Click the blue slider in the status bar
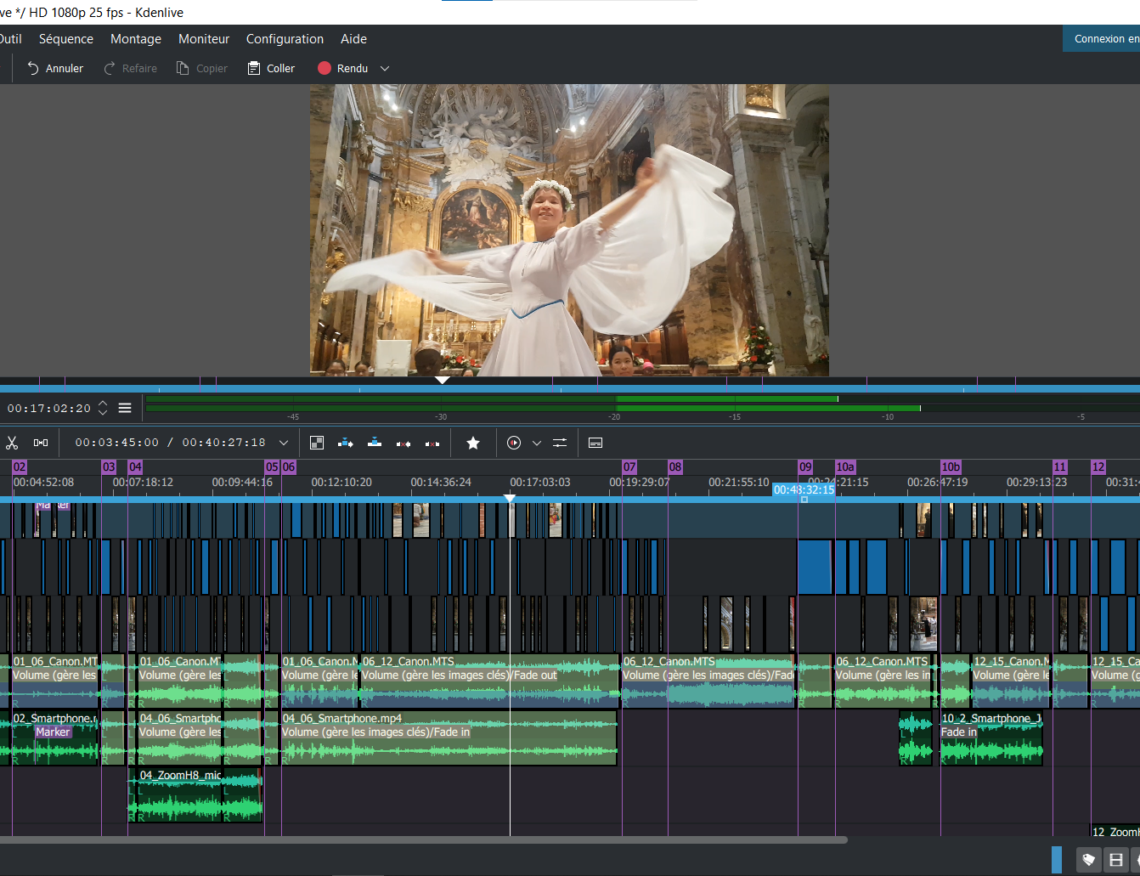 click(x=1056, y=860)
